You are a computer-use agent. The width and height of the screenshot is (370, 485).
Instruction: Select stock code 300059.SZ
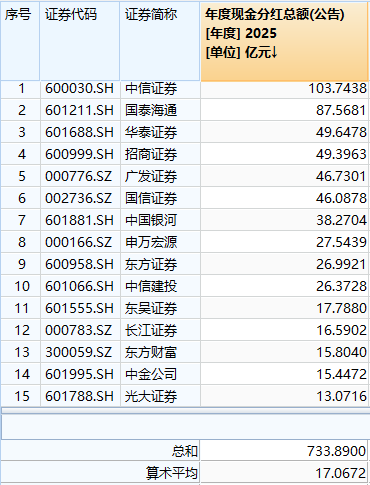tap(80, 352)
